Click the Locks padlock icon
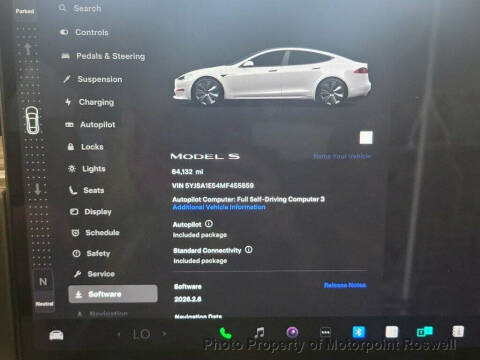The image size is (480, 360). (71, 147)
